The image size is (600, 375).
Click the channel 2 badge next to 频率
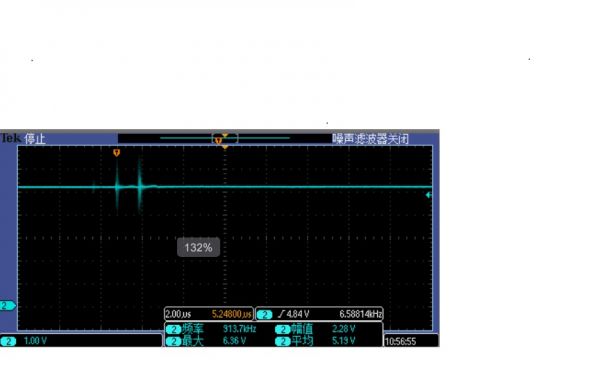pos(173,329)
